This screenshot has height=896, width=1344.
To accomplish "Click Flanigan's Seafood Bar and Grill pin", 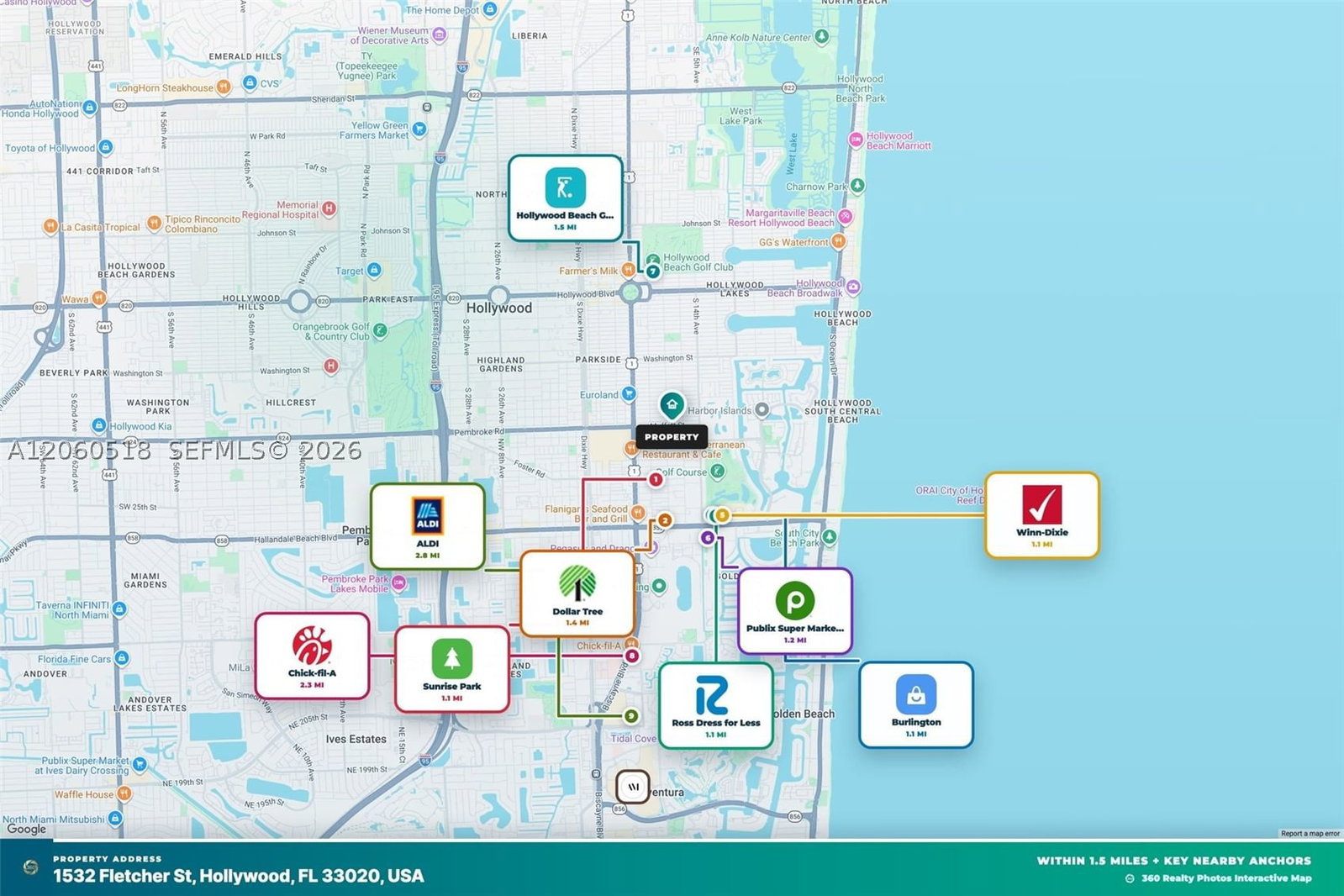I will (x=638, y=512).
